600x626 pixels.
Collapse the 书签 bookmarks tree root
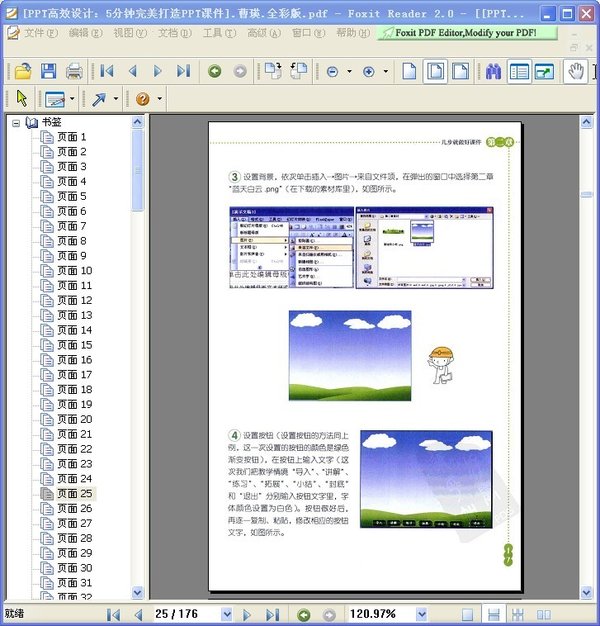pyautogui.click(x=16, y=123)
